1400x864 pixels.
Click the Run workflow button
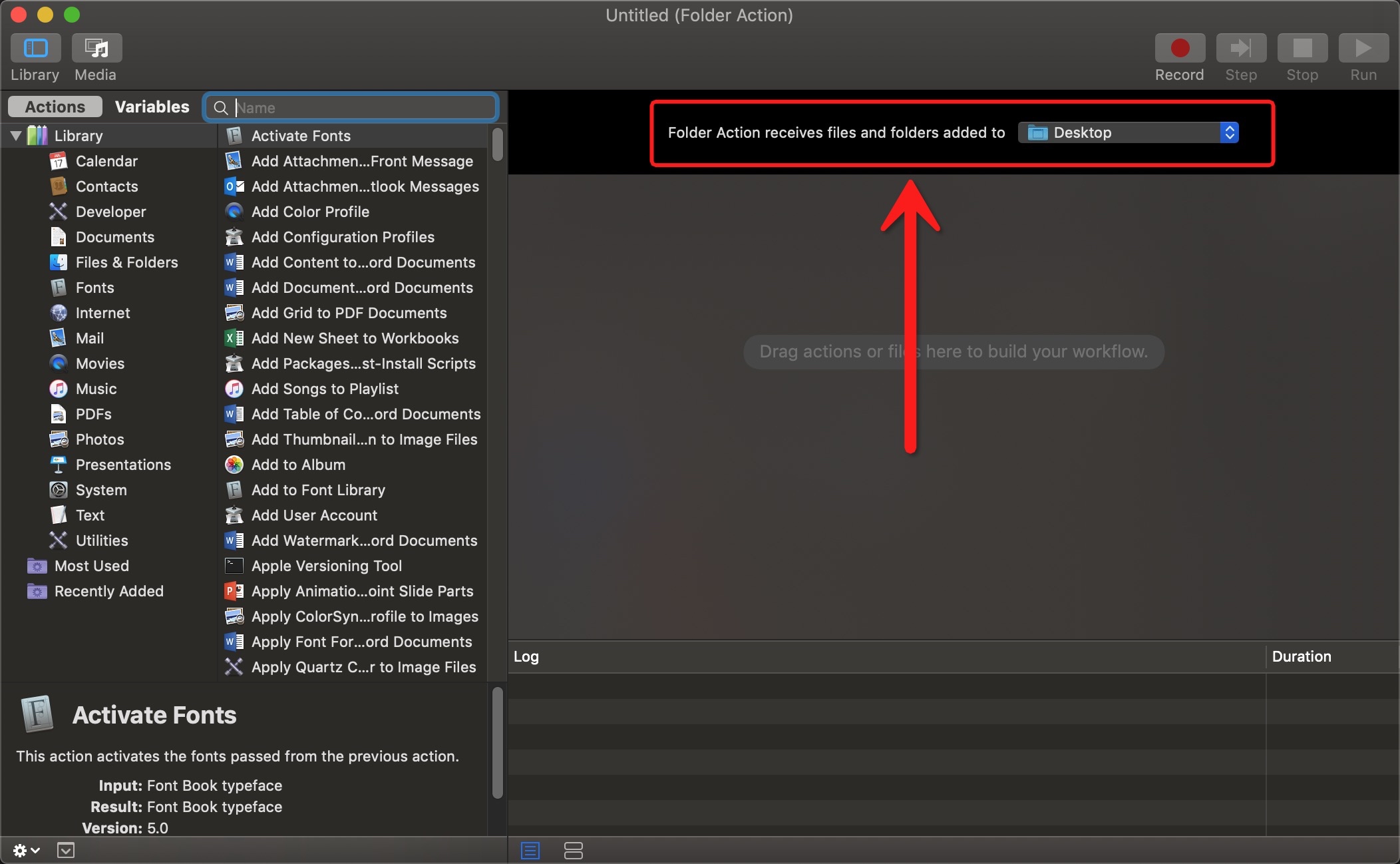(1363, 48)
